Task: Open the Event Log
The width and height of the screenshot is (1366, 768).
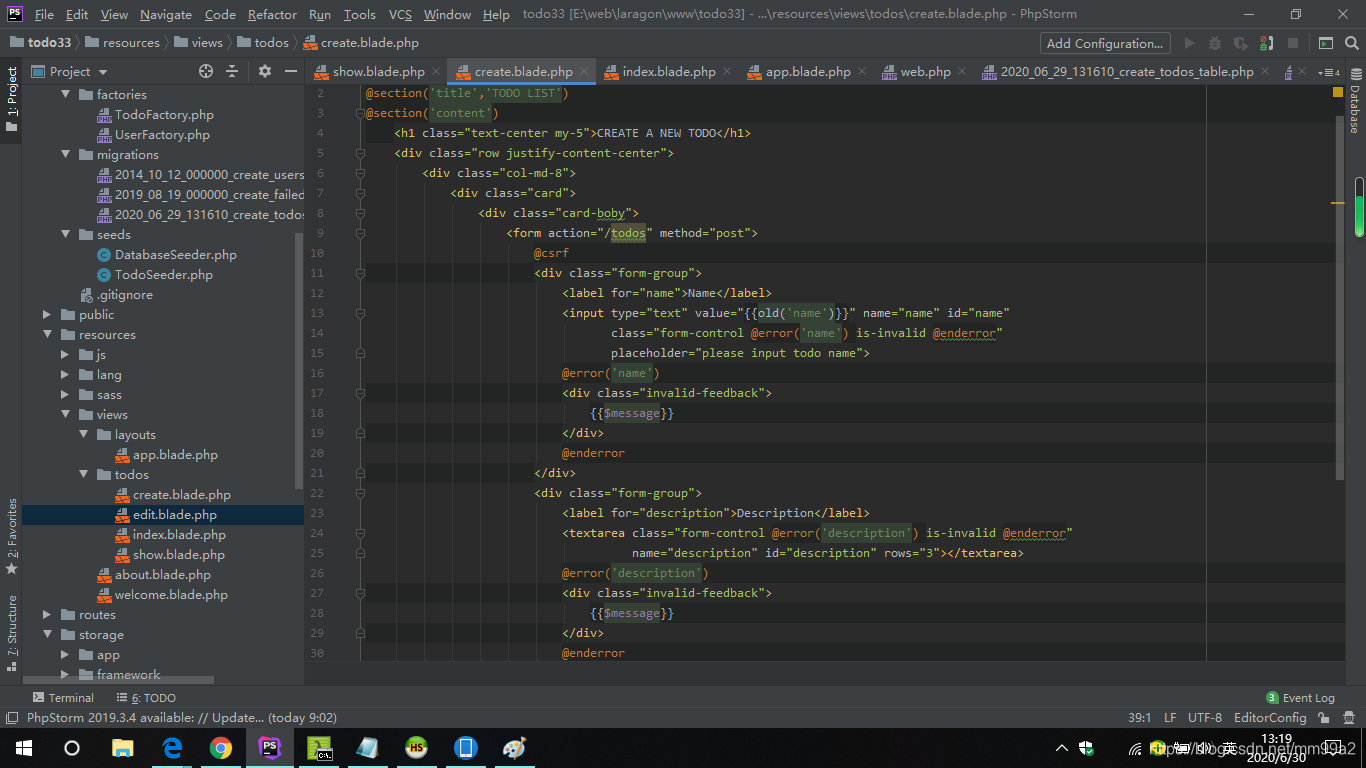Action: (x=1300, y=698)
